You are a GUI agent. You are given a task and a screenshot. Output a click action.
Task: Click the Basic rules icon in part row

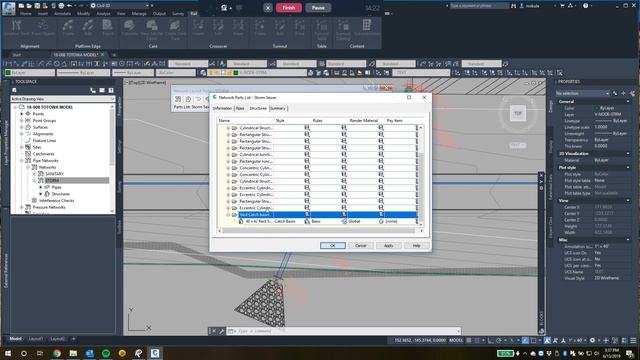[307, 221]
